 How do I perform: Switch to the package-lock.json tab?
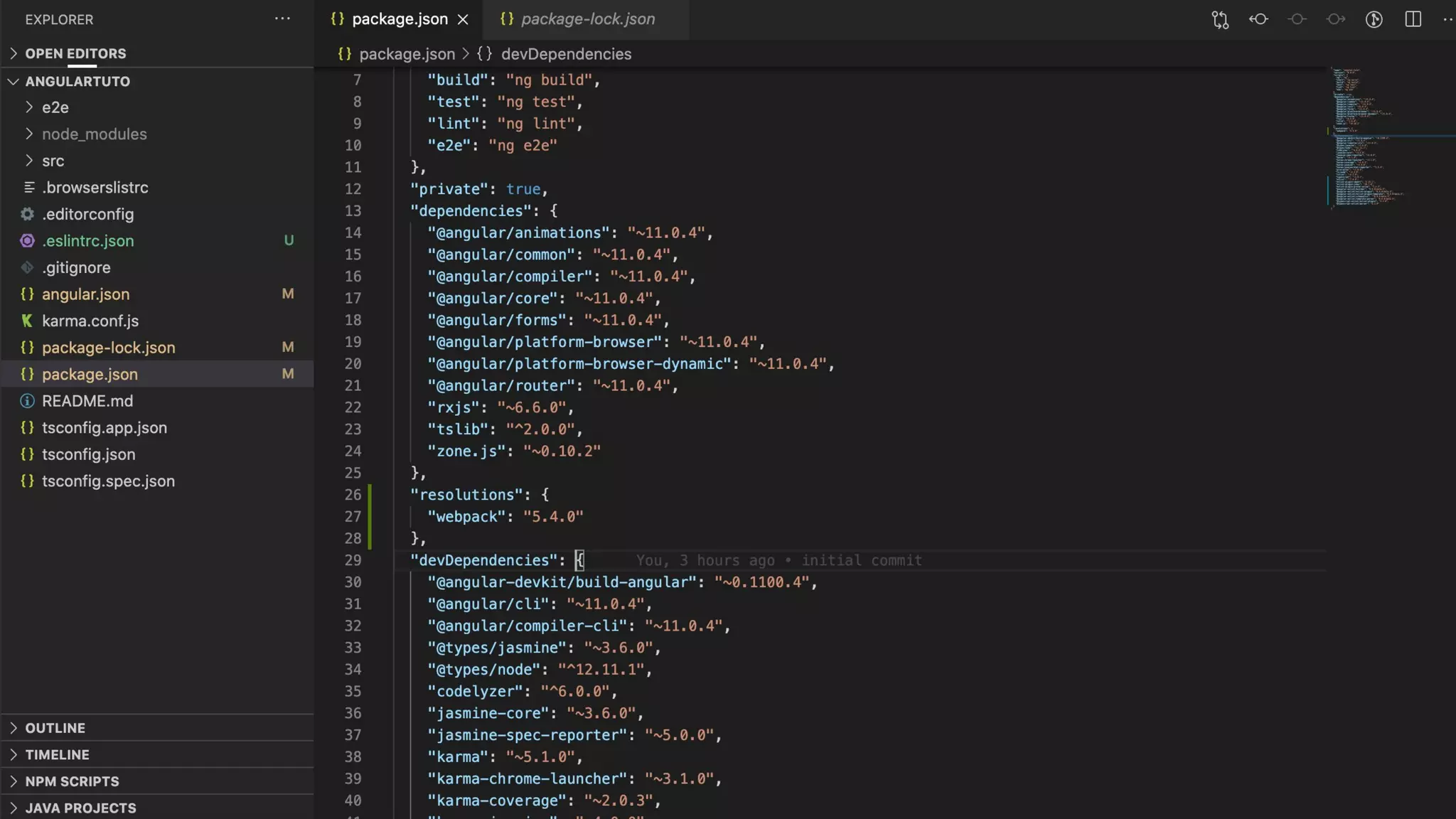pyautogui.click(x=587, y=20)
